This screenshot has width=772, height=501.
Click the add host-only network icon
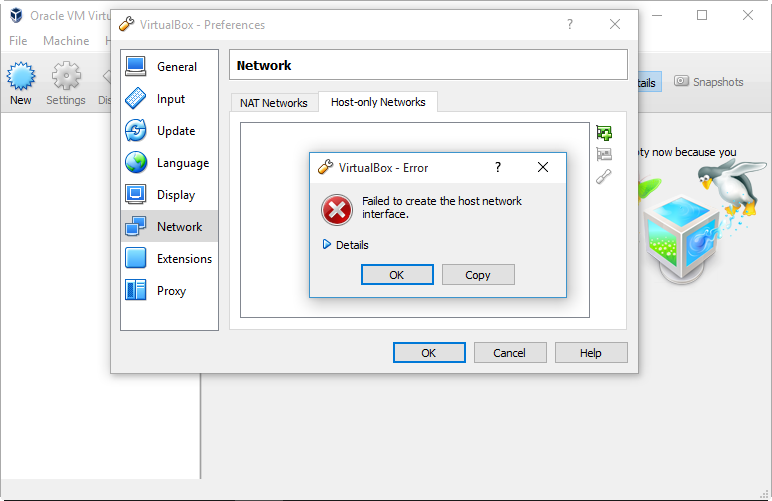pos(604,132)
